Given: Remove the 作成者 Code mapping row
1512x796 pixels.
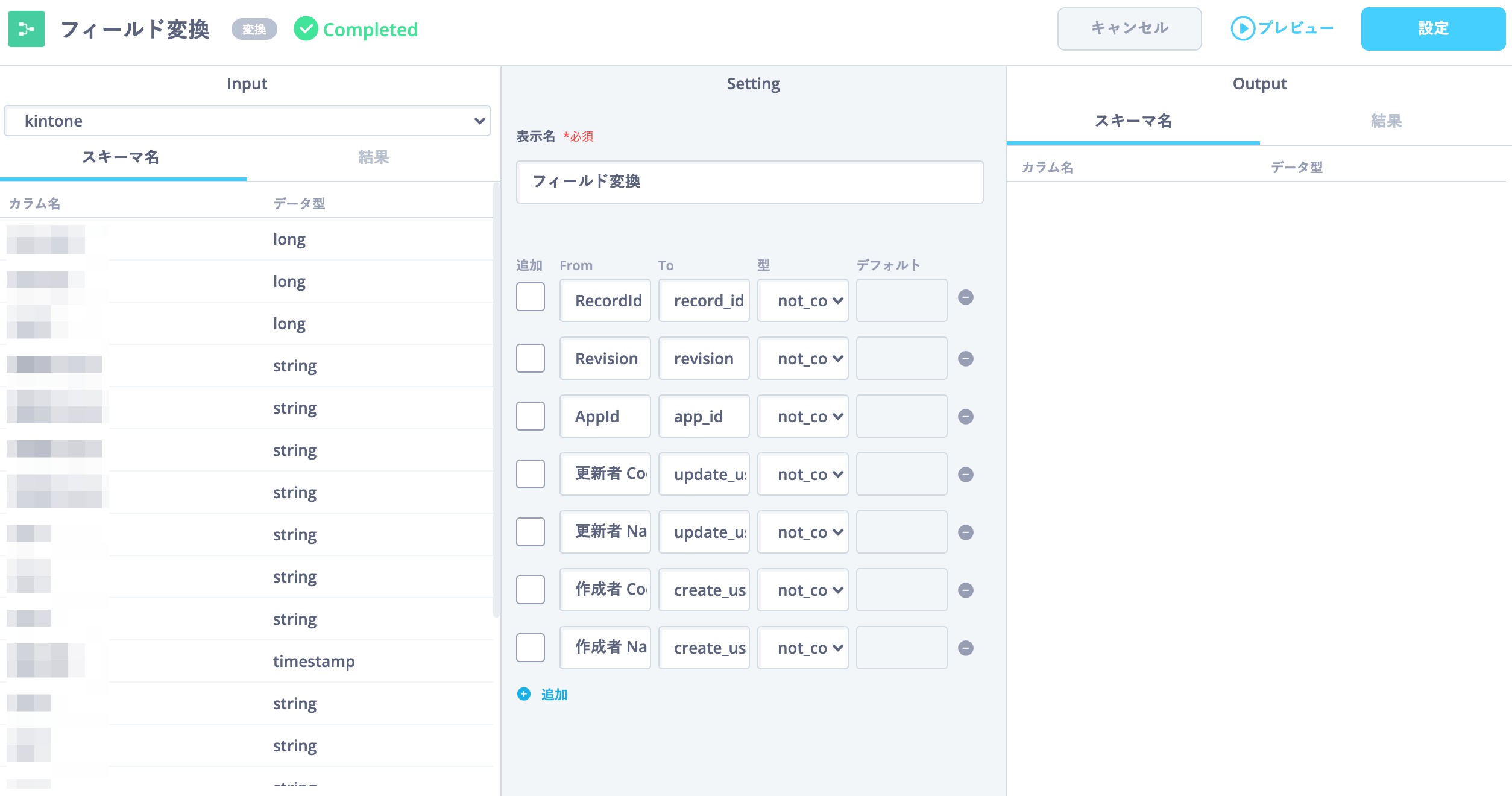Looking at the screenshot, I should click(x=966, y=590).
